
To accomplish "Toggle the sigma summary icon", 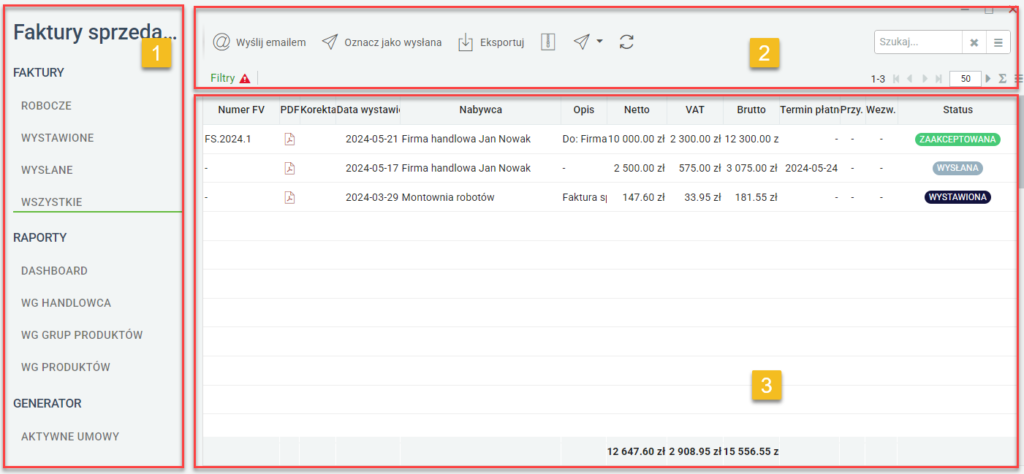I will (1002, 78).
